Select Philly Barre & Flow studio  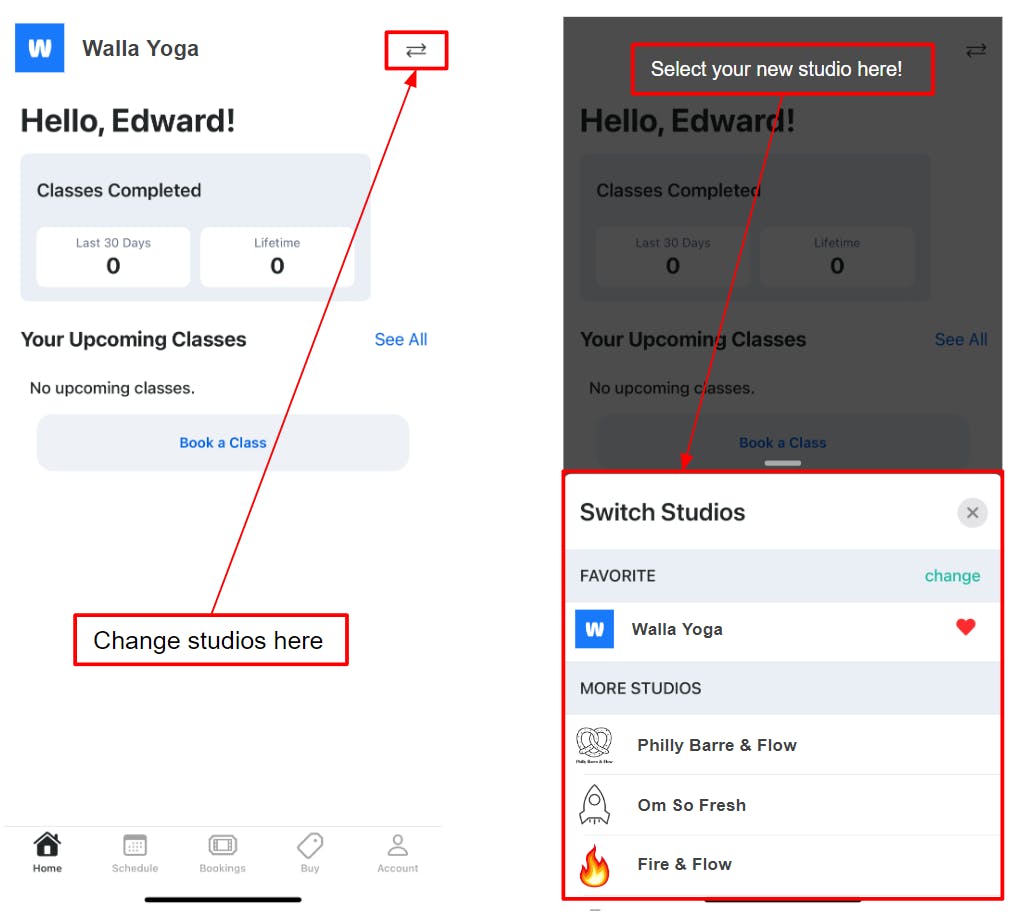[x=783, y=745]
